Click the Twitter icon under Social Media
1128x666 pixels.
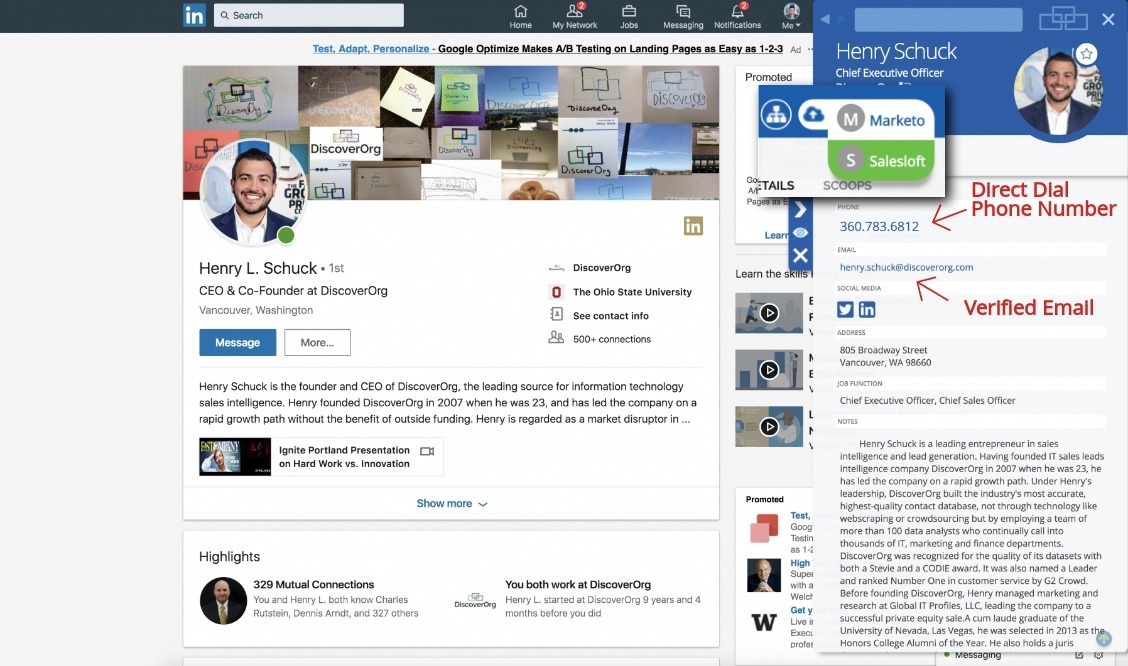845,309
